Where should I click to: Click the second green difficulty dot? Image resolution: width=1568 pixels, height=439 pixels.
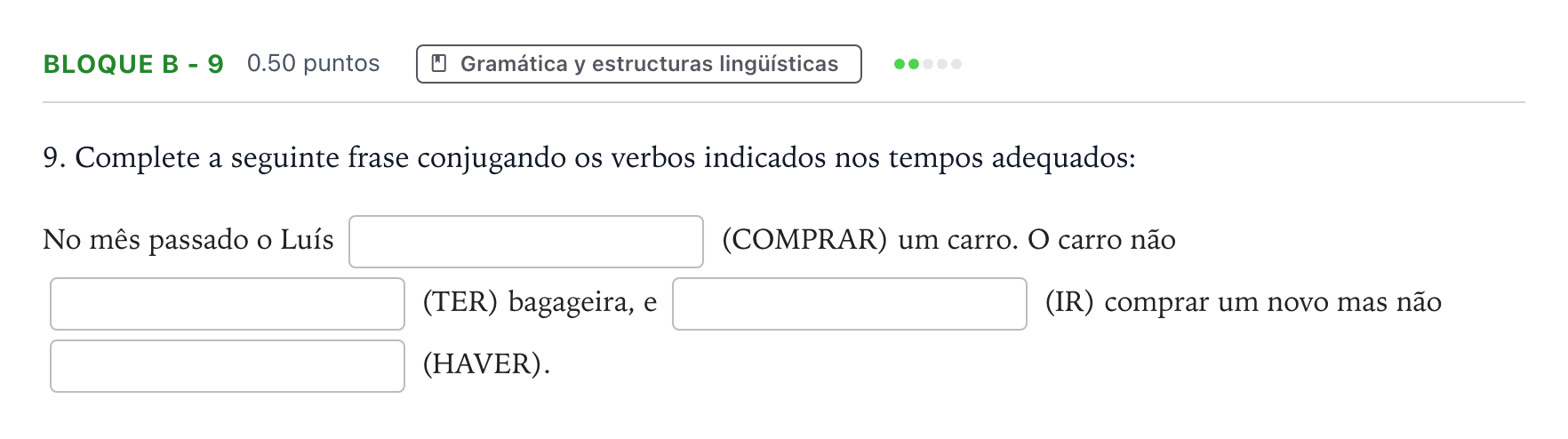click(914, 64)
